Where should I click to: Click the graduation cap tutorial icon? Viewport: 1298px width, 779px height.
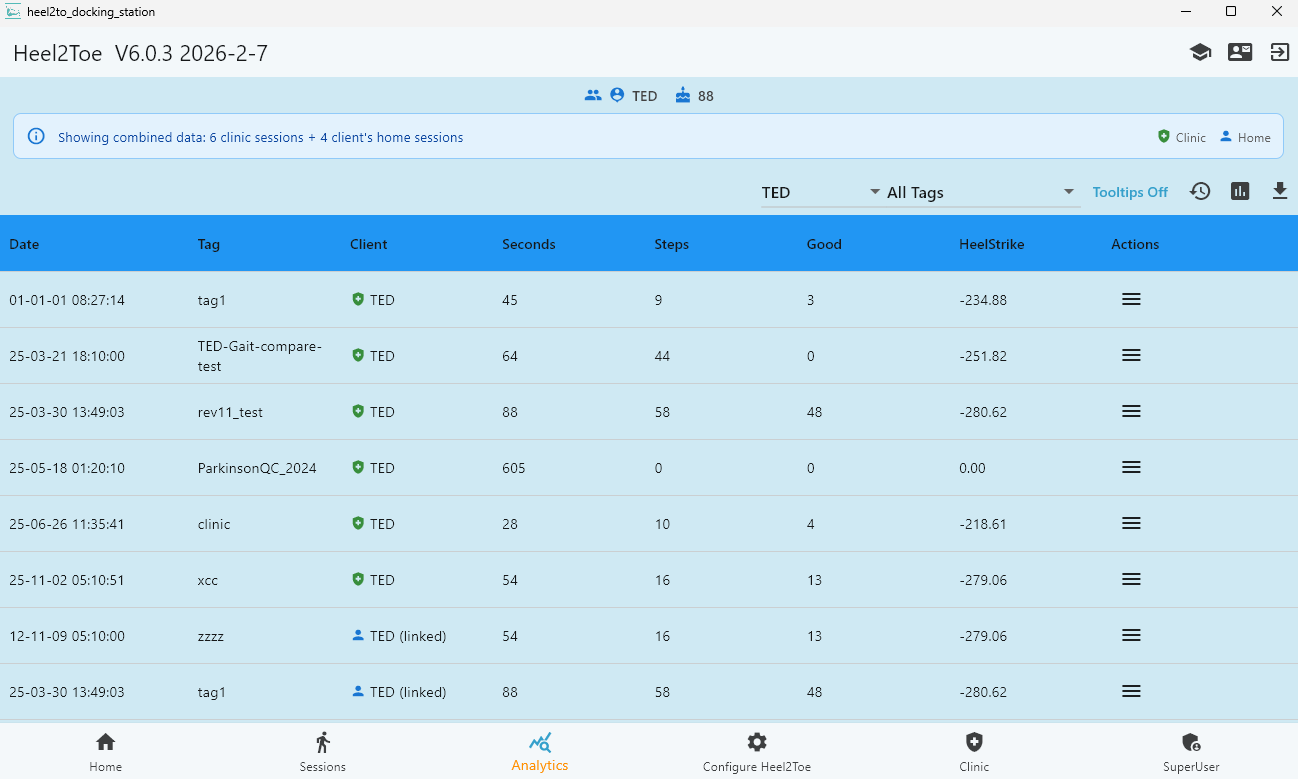click(1200, 53)
